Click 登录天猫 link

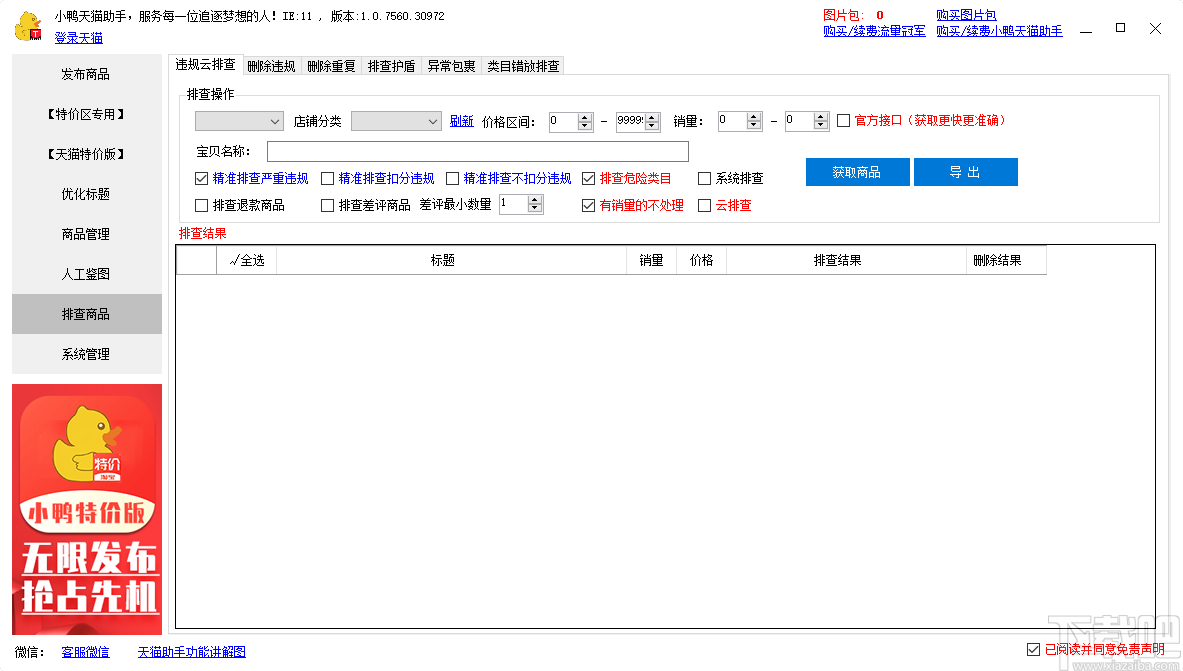tap(78, 38)
